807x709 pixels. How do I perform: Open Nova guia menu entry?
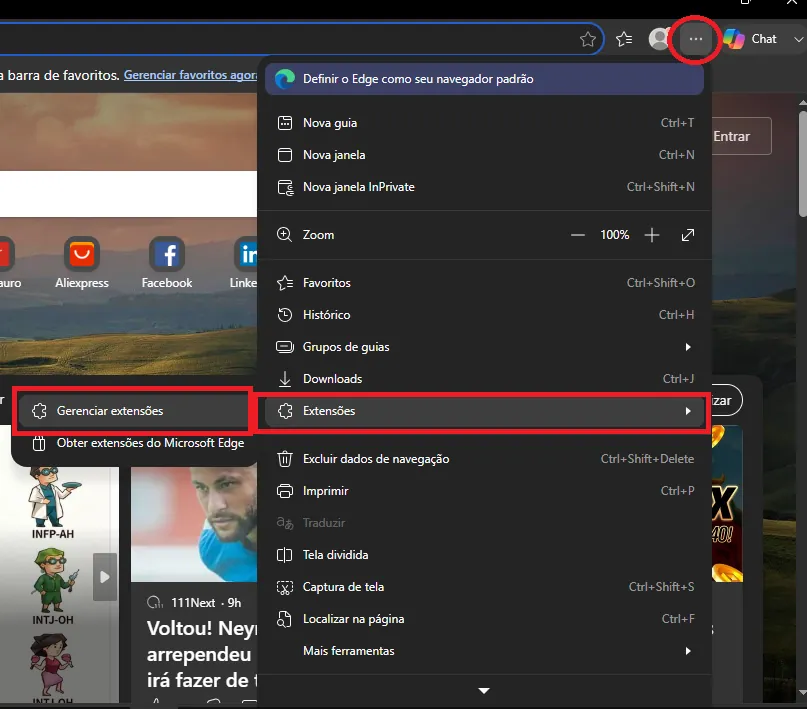[484, 123]
